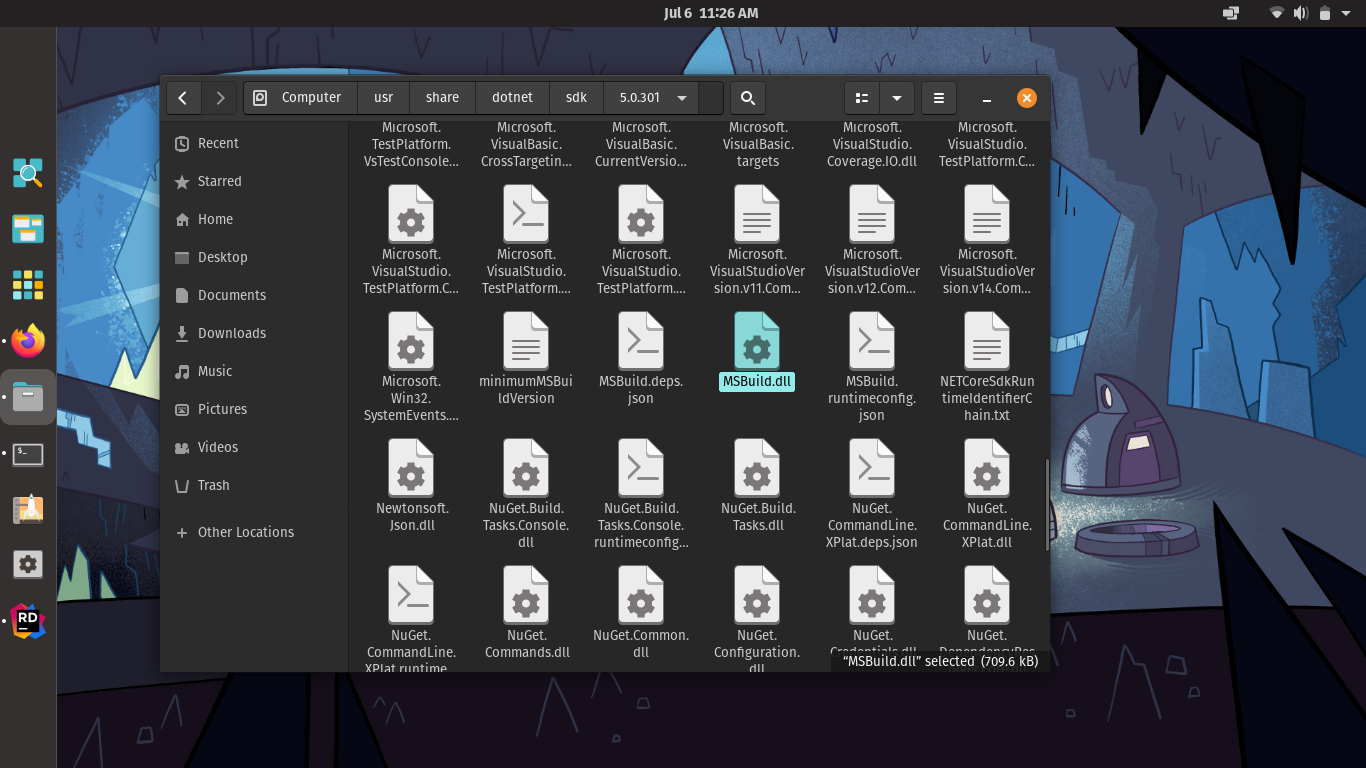Select the NuGet.CommandLine.XPlat.deps.json file icon
Screen dimensions: 1366x768
pos(872,468)
